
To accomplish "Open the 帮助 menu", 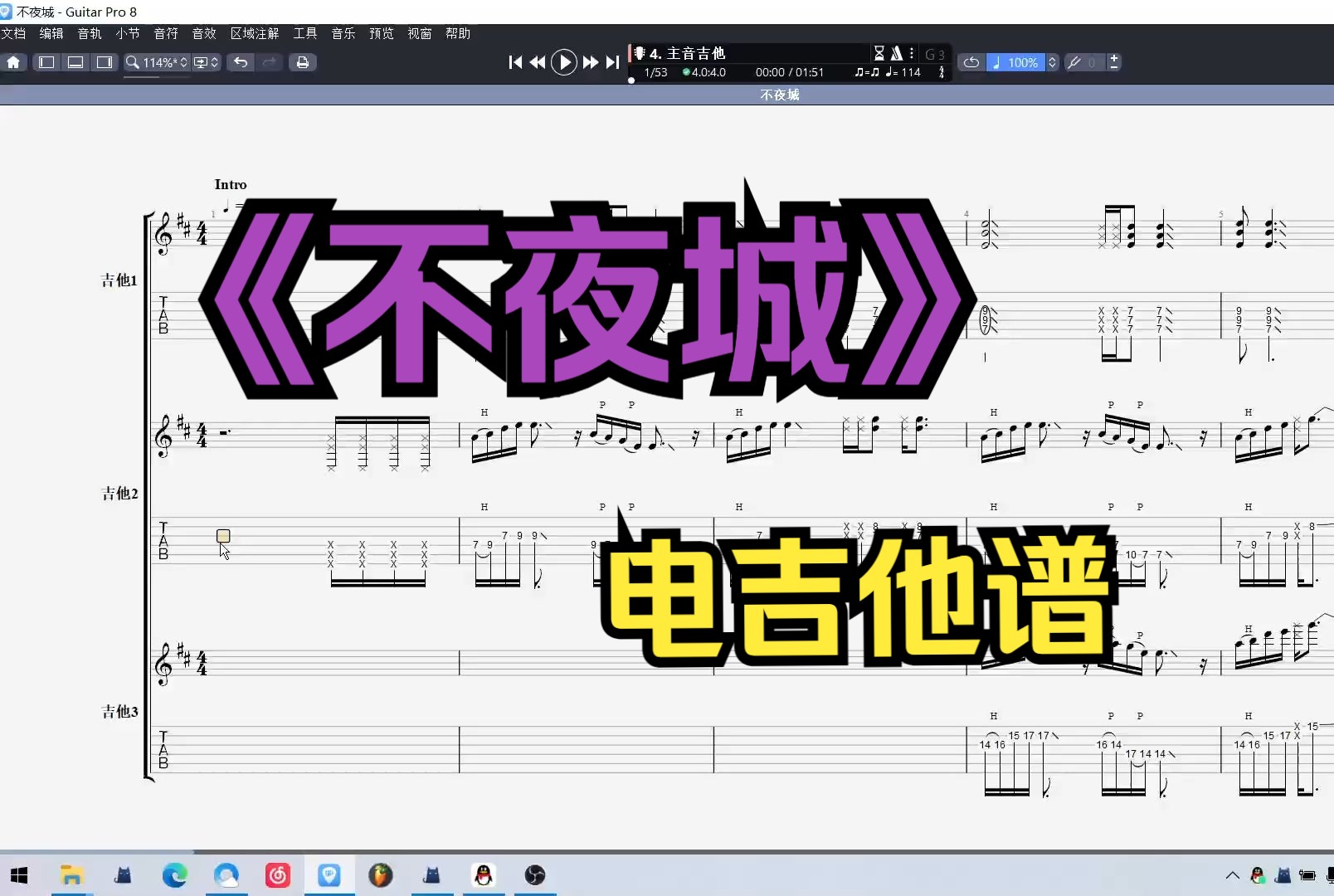I will click(458, 33).
